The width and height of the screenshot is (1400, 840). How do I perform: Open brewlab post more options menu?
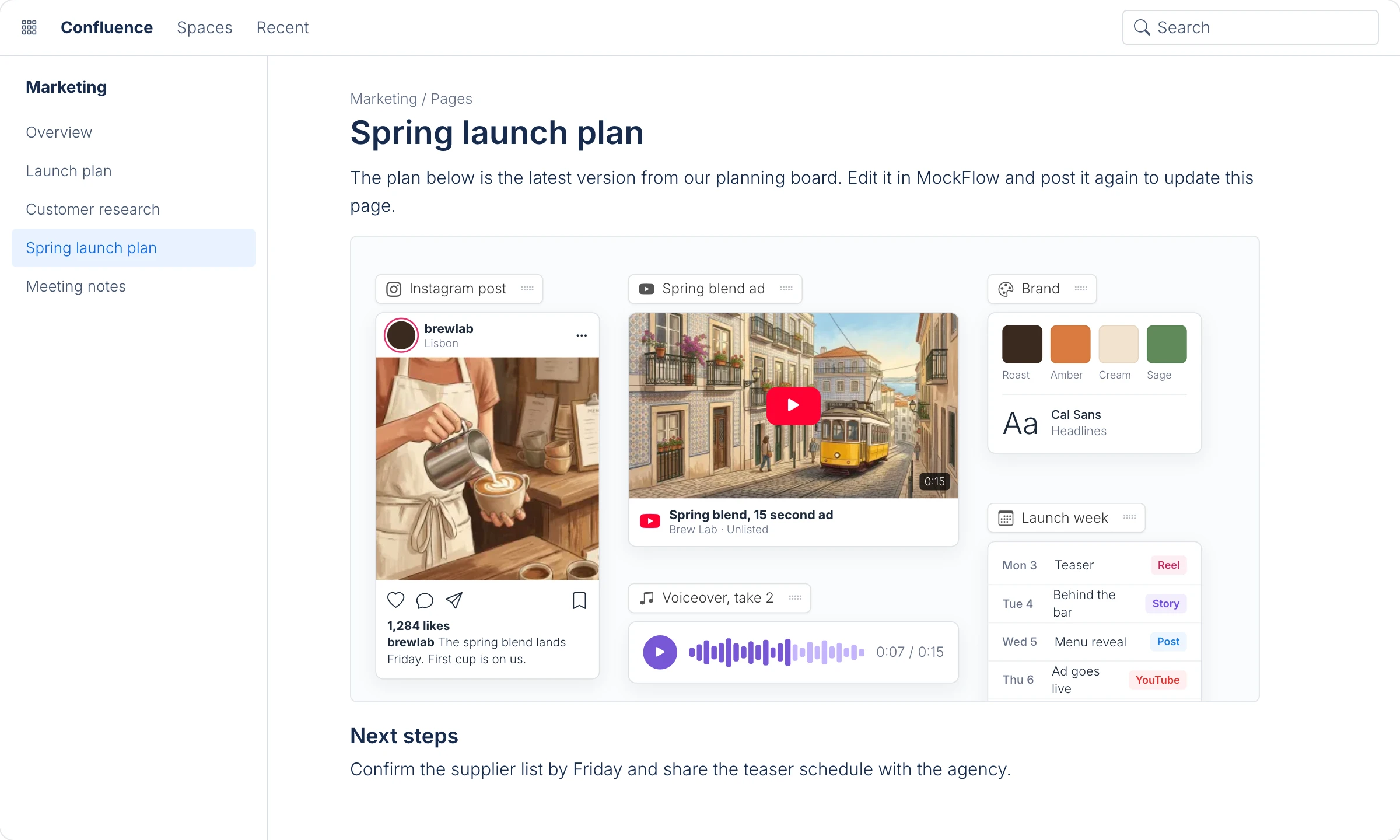click(x=582, y=335)
